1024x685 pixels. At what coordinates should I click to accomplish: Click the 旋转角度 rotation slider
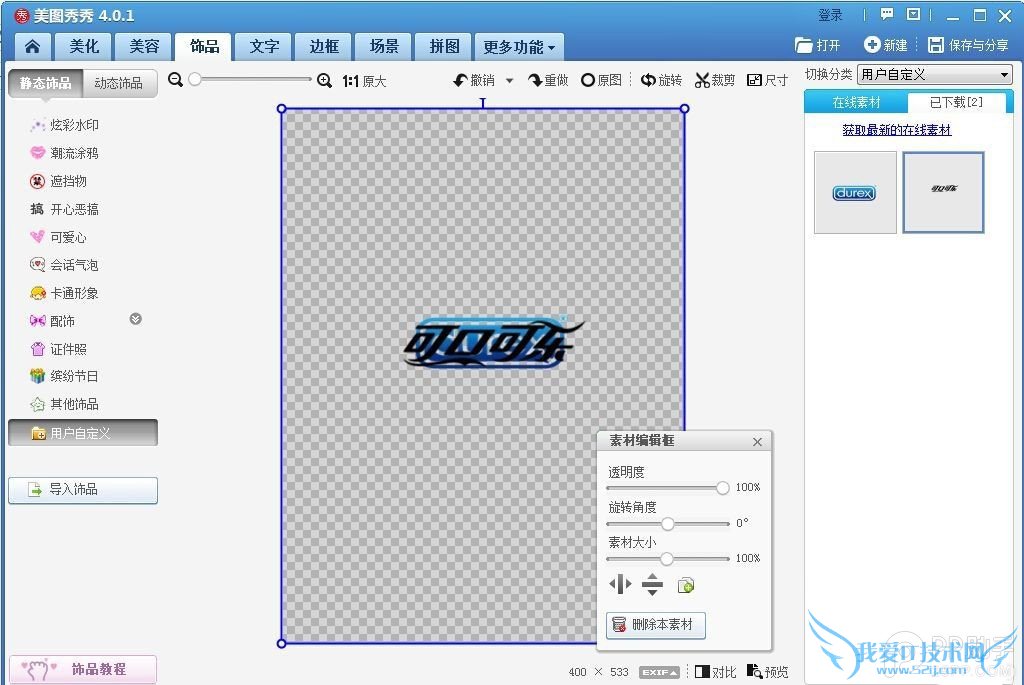667,524
